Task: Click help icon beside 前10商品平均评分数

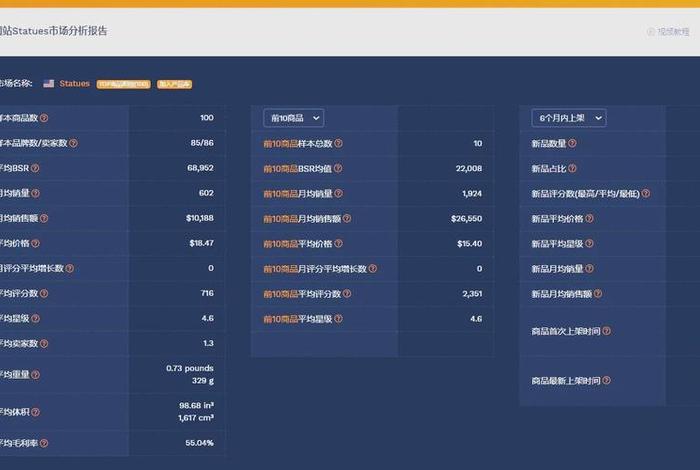Action: click(347, 293)
